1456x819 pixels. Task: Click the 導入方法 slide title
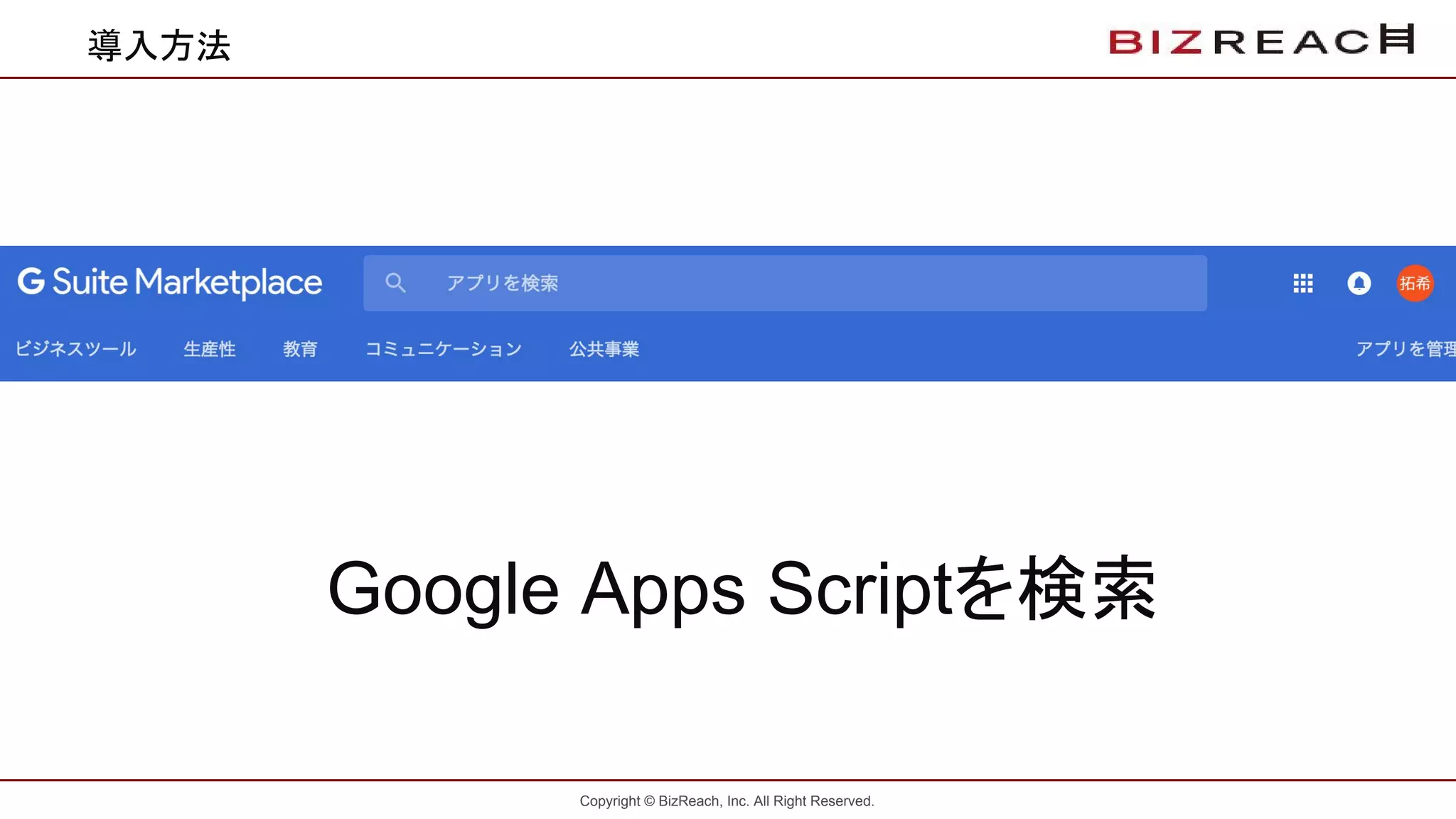tap(159, 45)
